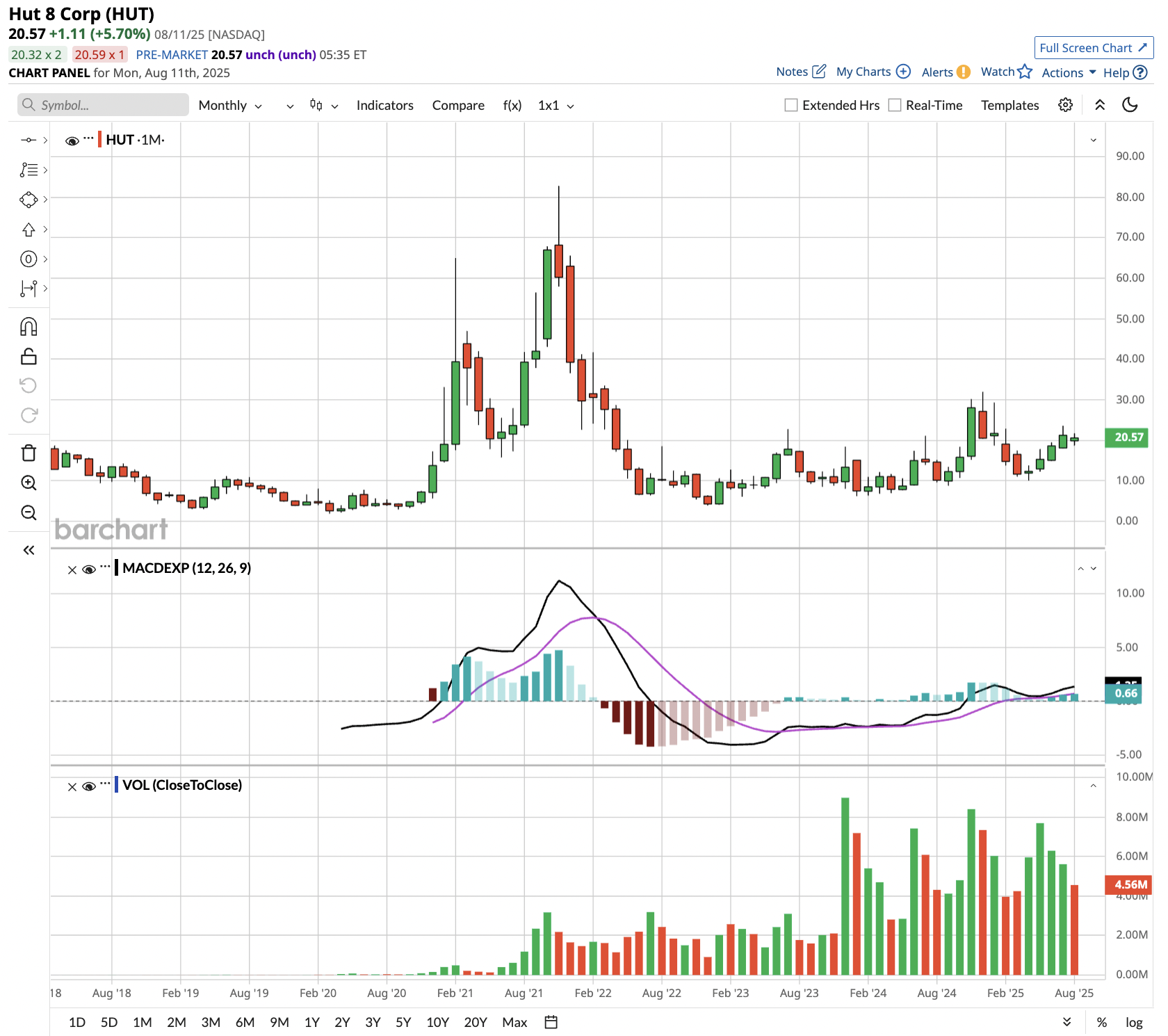Add HUT to Watchlist star
This screenshot has width=1168, height=1036.
[x=1025, y=72]
